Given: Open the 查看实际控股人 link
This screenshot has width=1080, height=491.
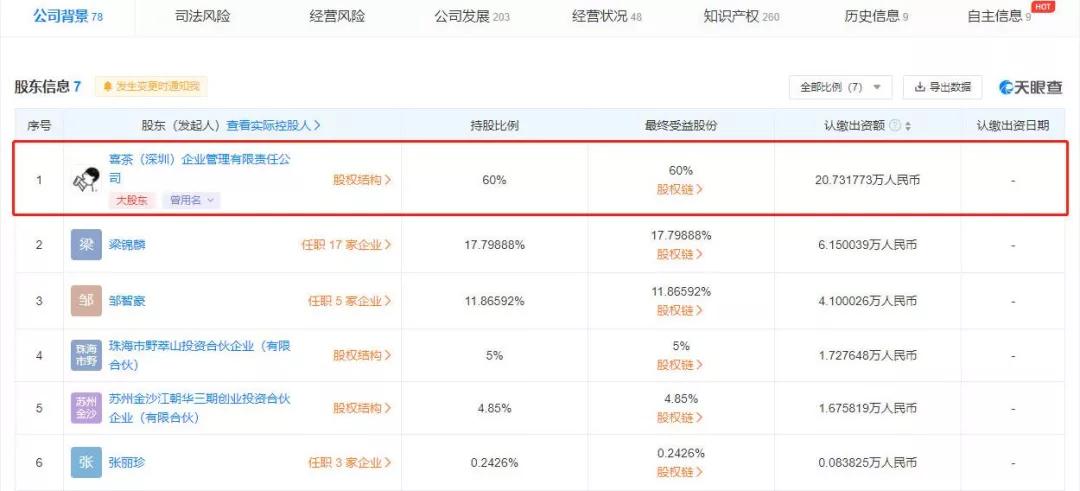Looking at the screenshot, I should coord(273,125).
